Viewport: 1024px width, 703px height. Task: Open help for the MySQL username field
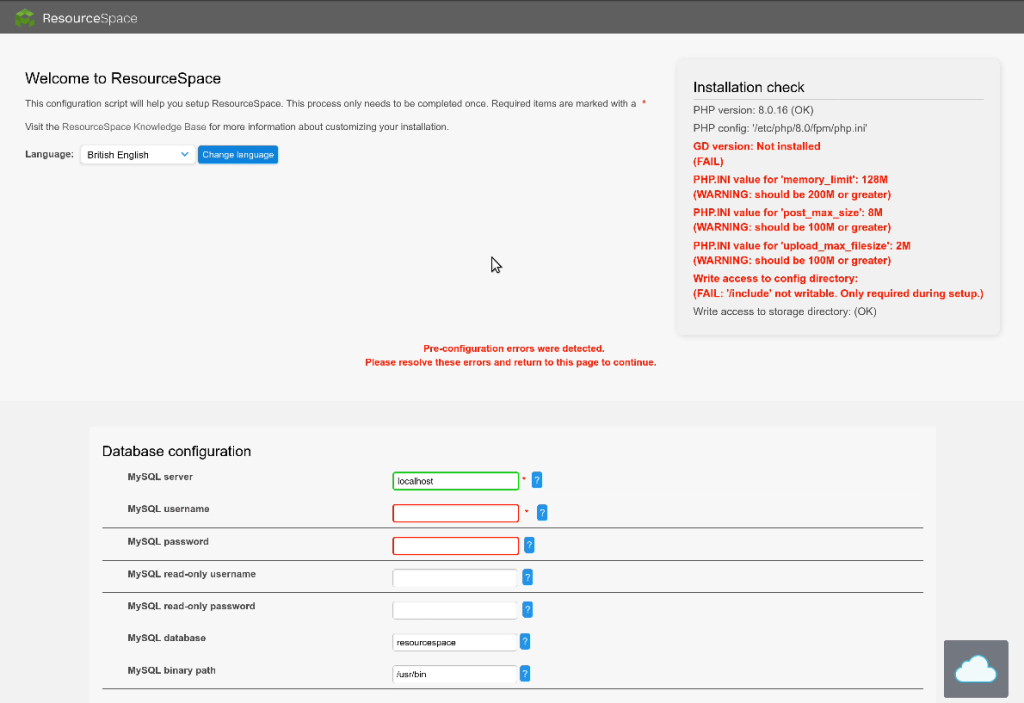541,512
